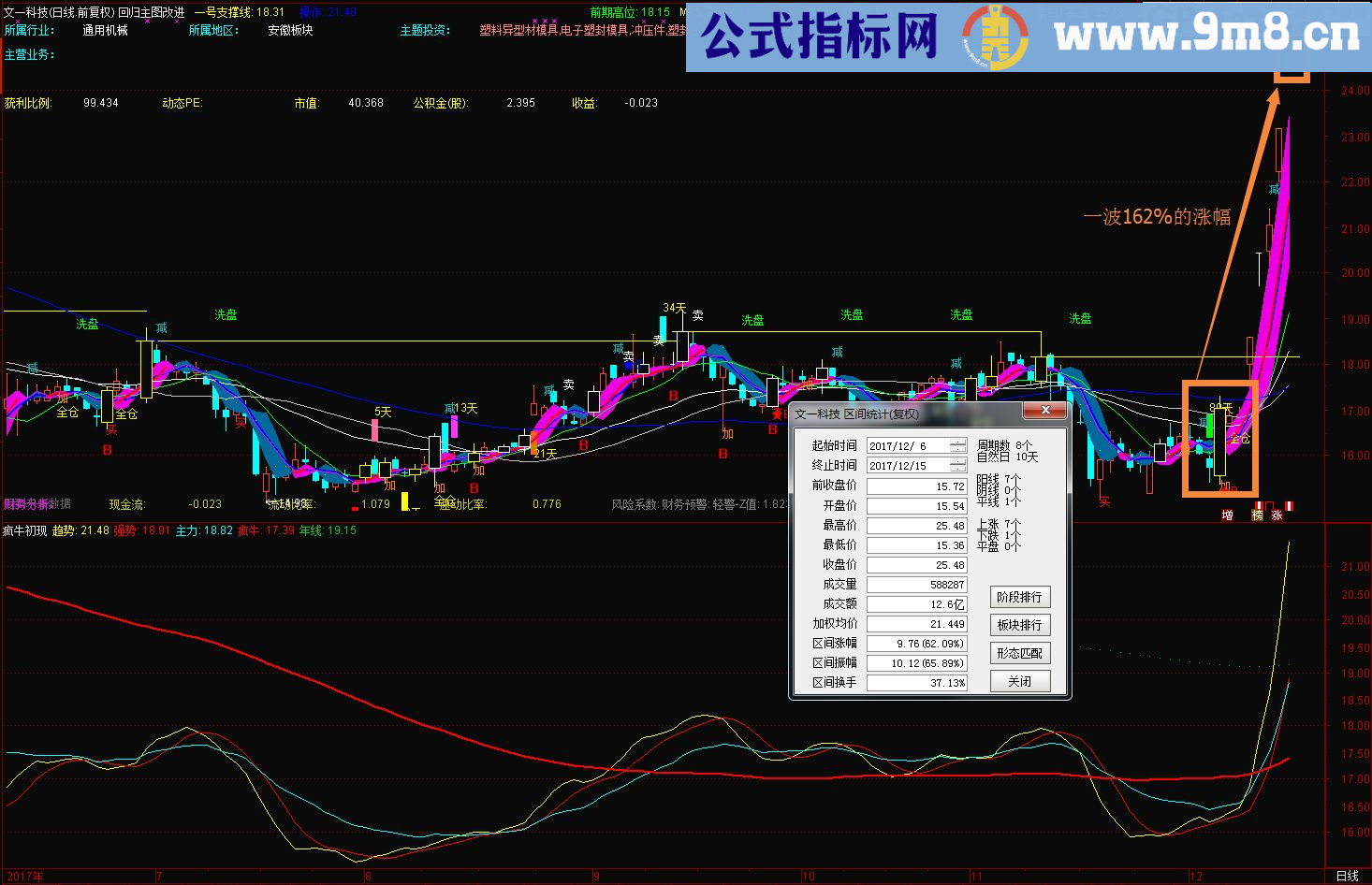Click the 最低价 value 15.36
1372x885 pixels.
click(916, 545)
